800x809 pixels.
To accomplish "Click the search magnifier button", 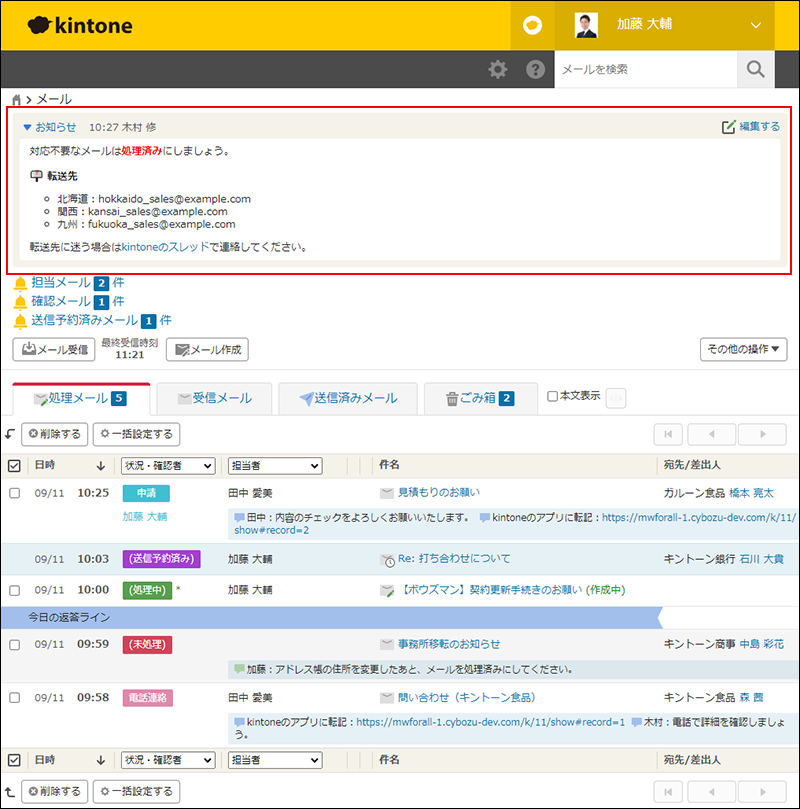I will [756, 70].
